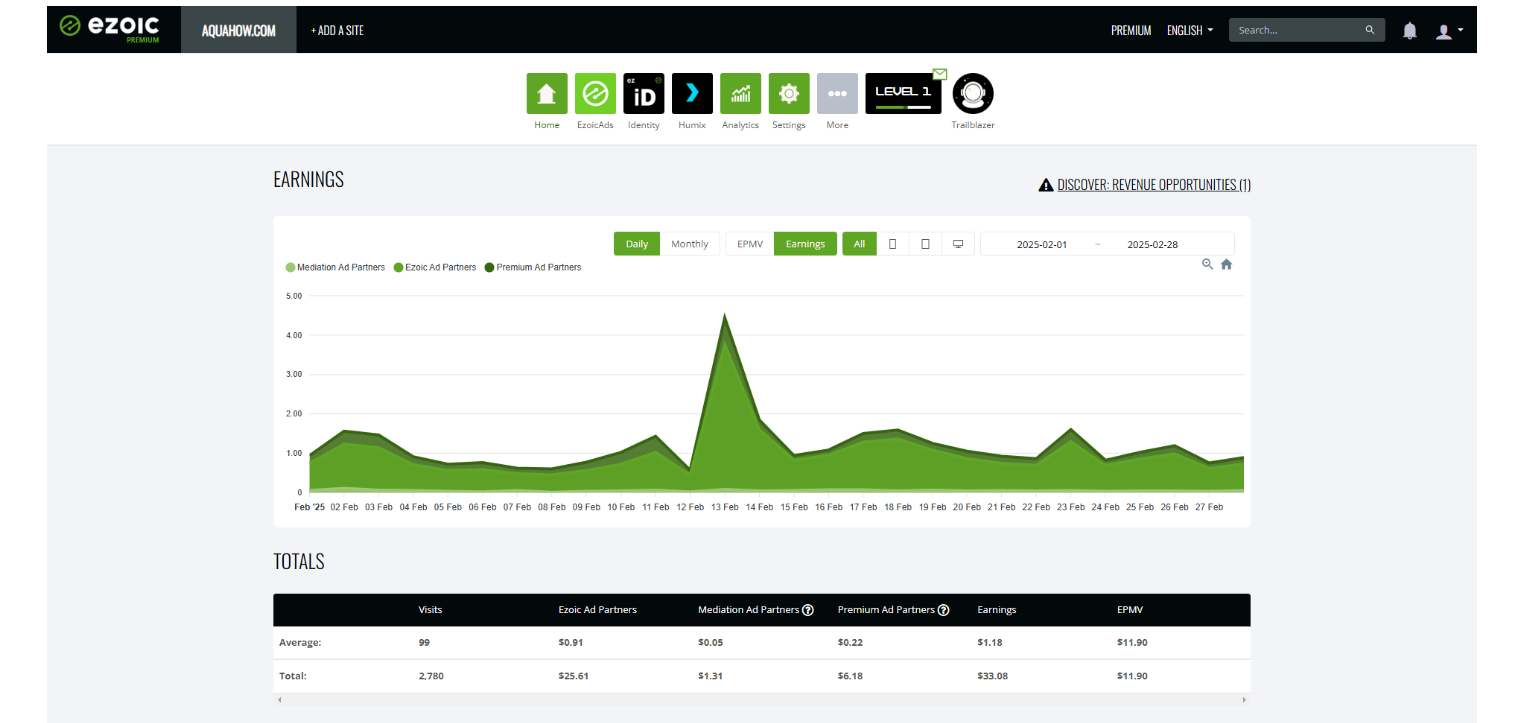Viewport: 1523px width, 723px height.
Task: Open the More options icon
Action: pos(837,94)
